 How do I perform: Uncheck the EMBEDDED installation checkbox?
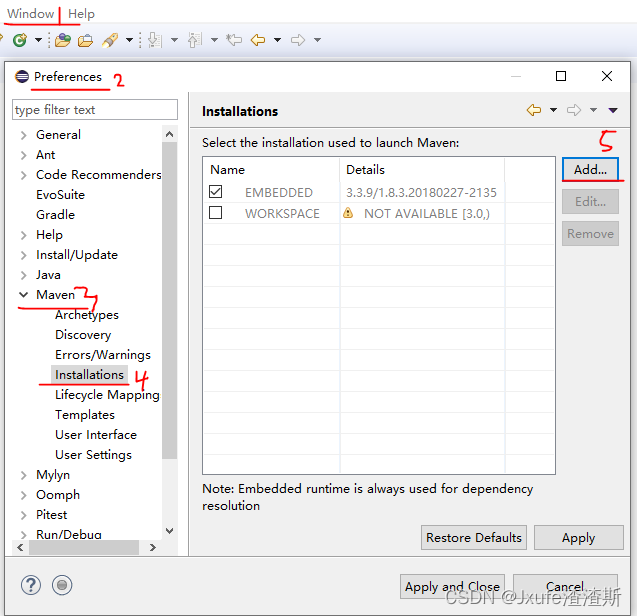(x=215, y=191)
